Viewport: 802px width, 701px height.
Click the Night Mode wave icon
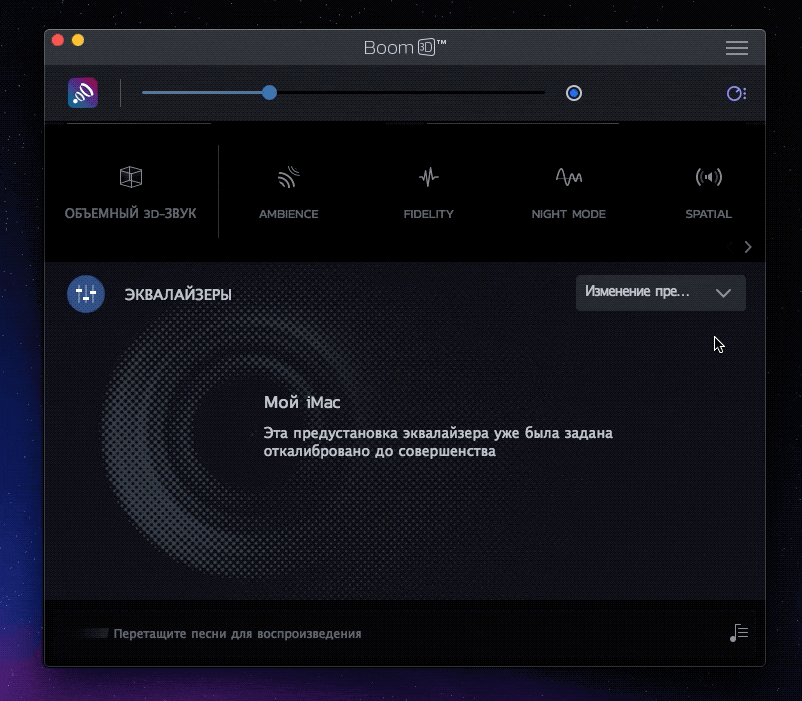[x=569, y=177]
